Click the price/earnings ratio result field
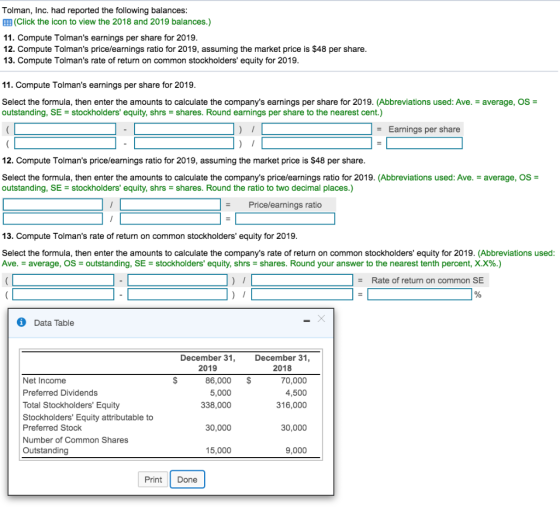 [x=285, y=219]
